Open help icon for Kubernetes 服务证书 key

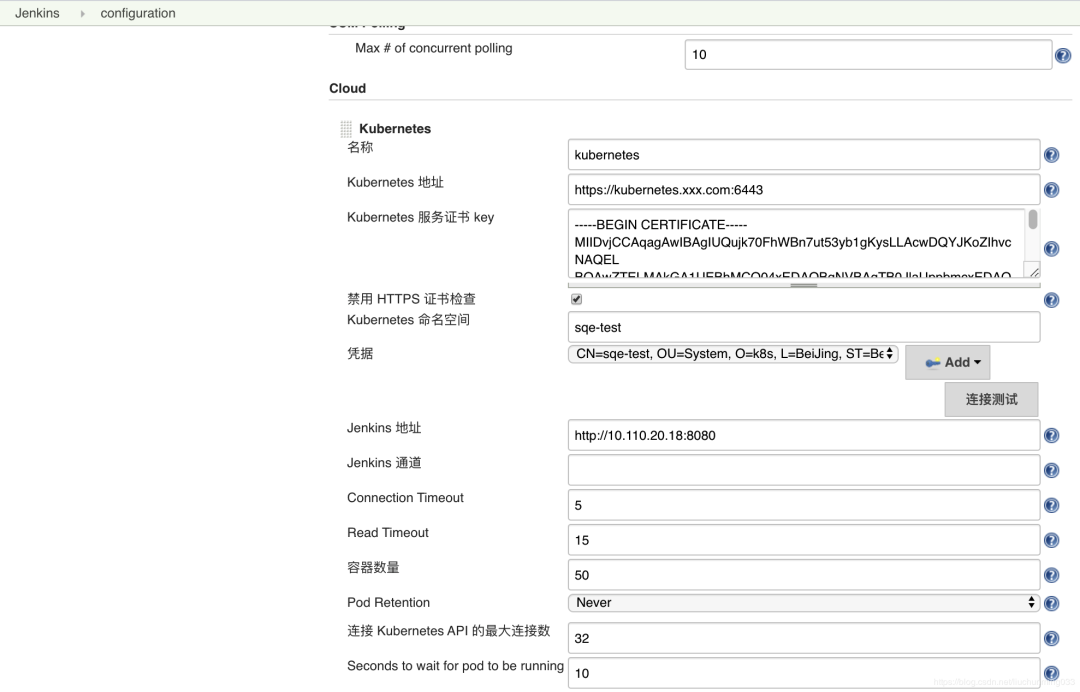[x=1051, y=249]
